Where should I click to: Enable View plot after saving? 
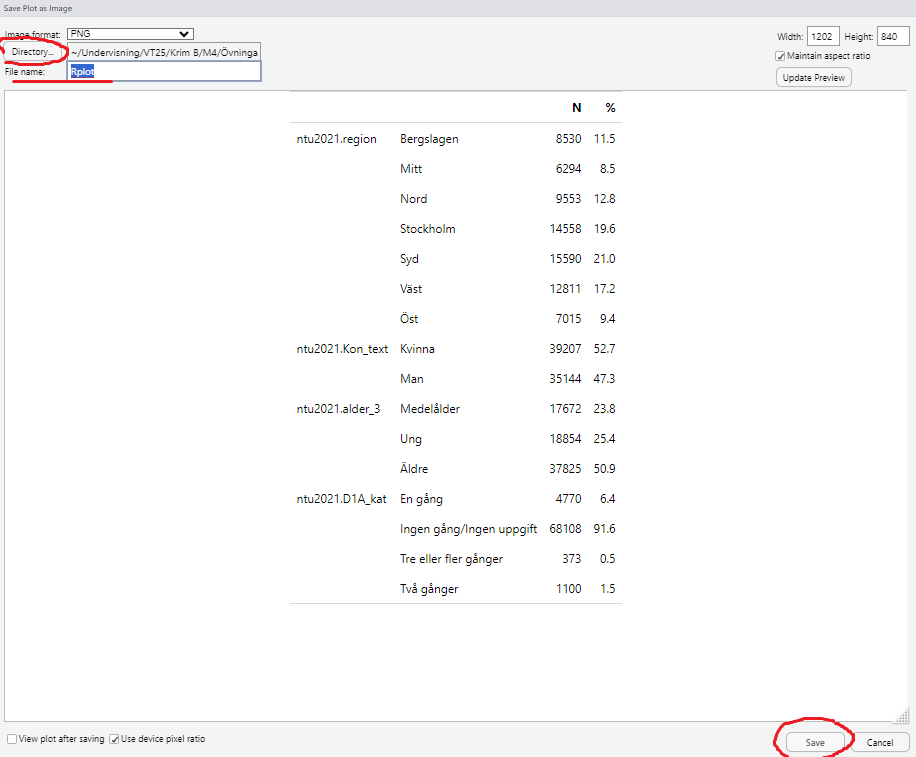12,739
